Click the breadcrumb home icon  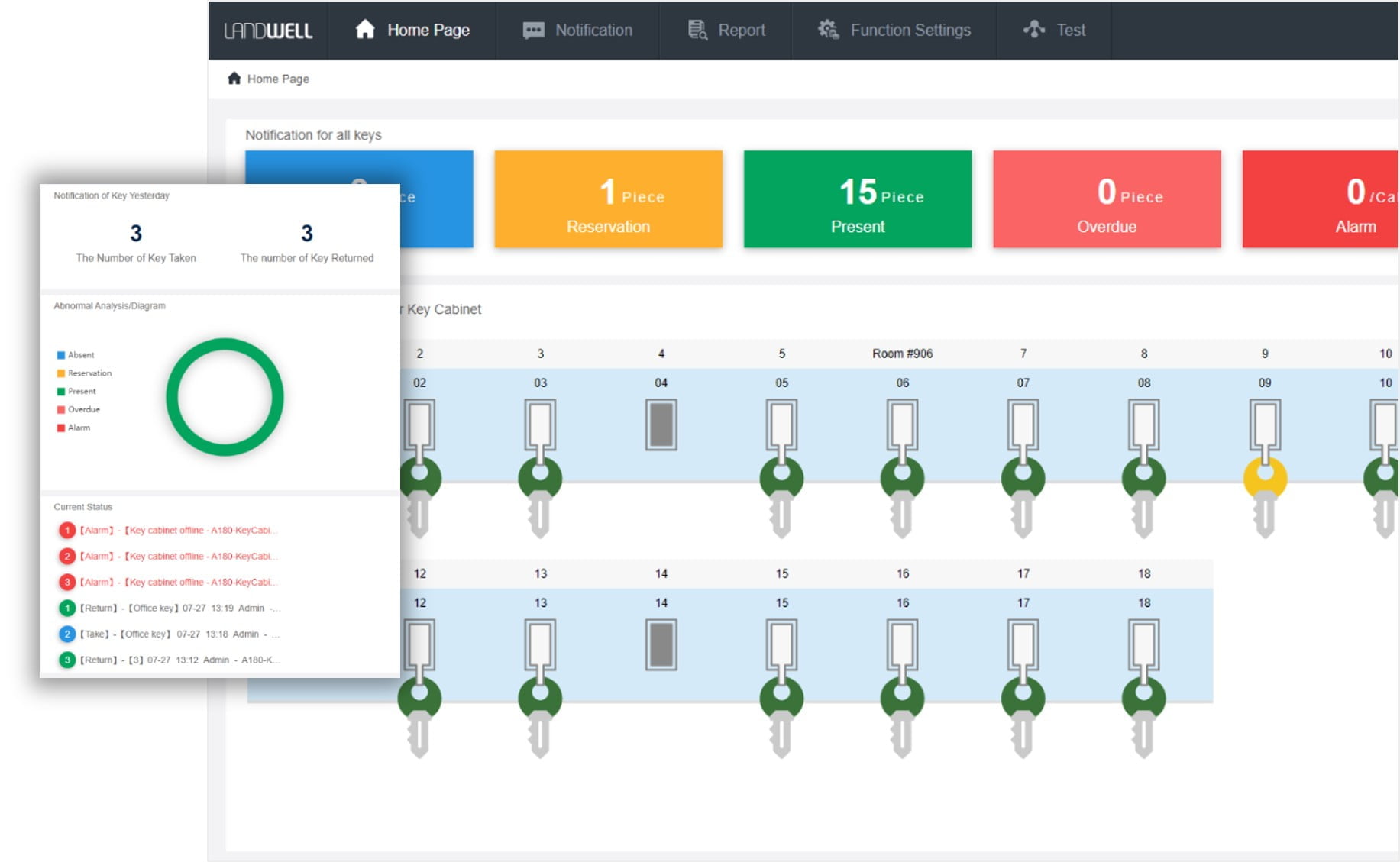point(233,78)
